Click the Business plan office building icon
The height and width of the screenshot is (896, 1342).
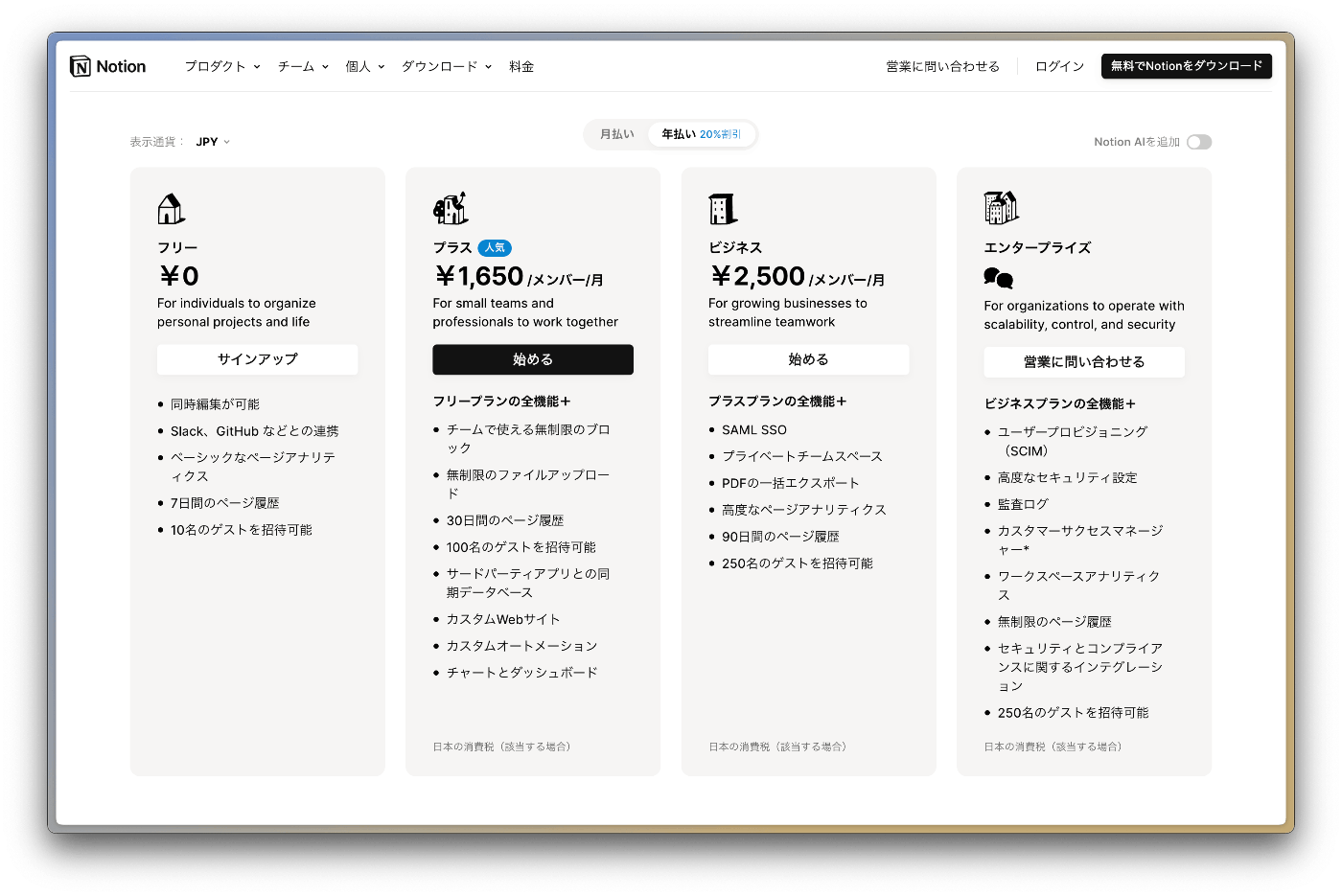point(723,208)
